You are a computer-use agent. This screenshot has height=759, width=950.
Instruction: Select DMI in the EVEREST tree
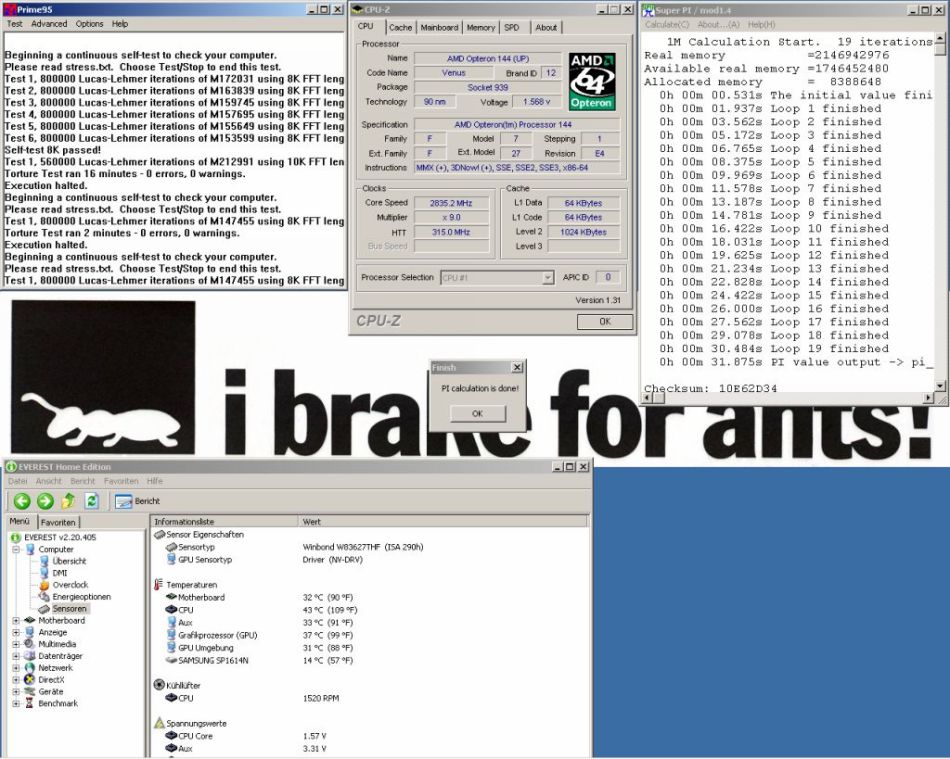tap(59, 573)
